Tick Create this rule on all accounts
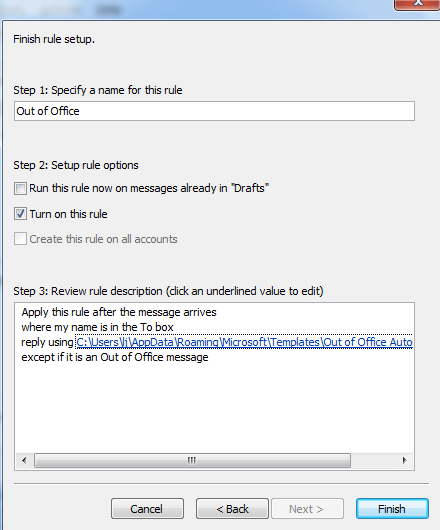Image resolution: width=440 pixels, height=530 pixels. click(20, 239)
